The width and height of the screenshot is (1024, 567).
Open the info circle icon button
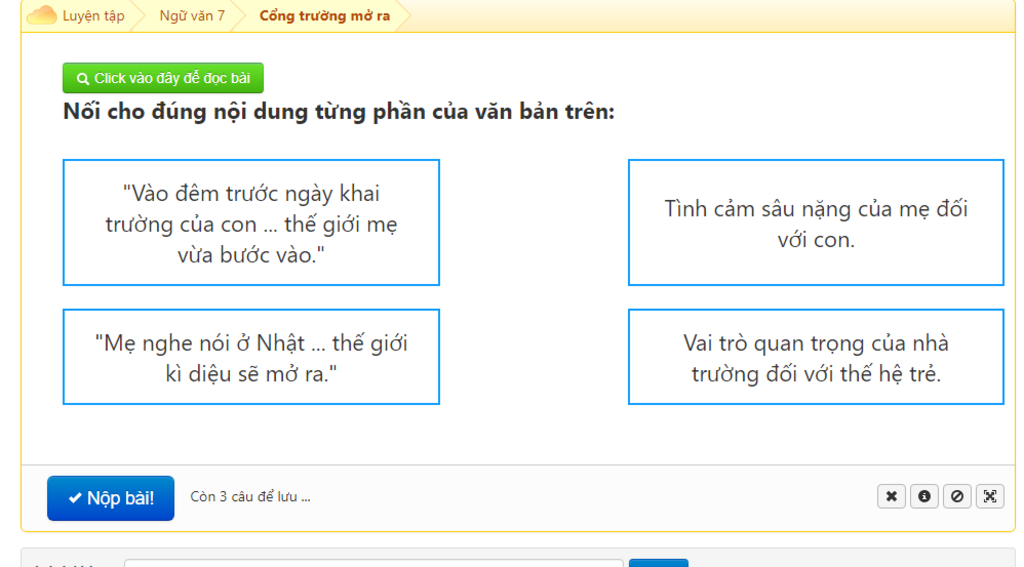pyautogui.click(x=924, y=496)
